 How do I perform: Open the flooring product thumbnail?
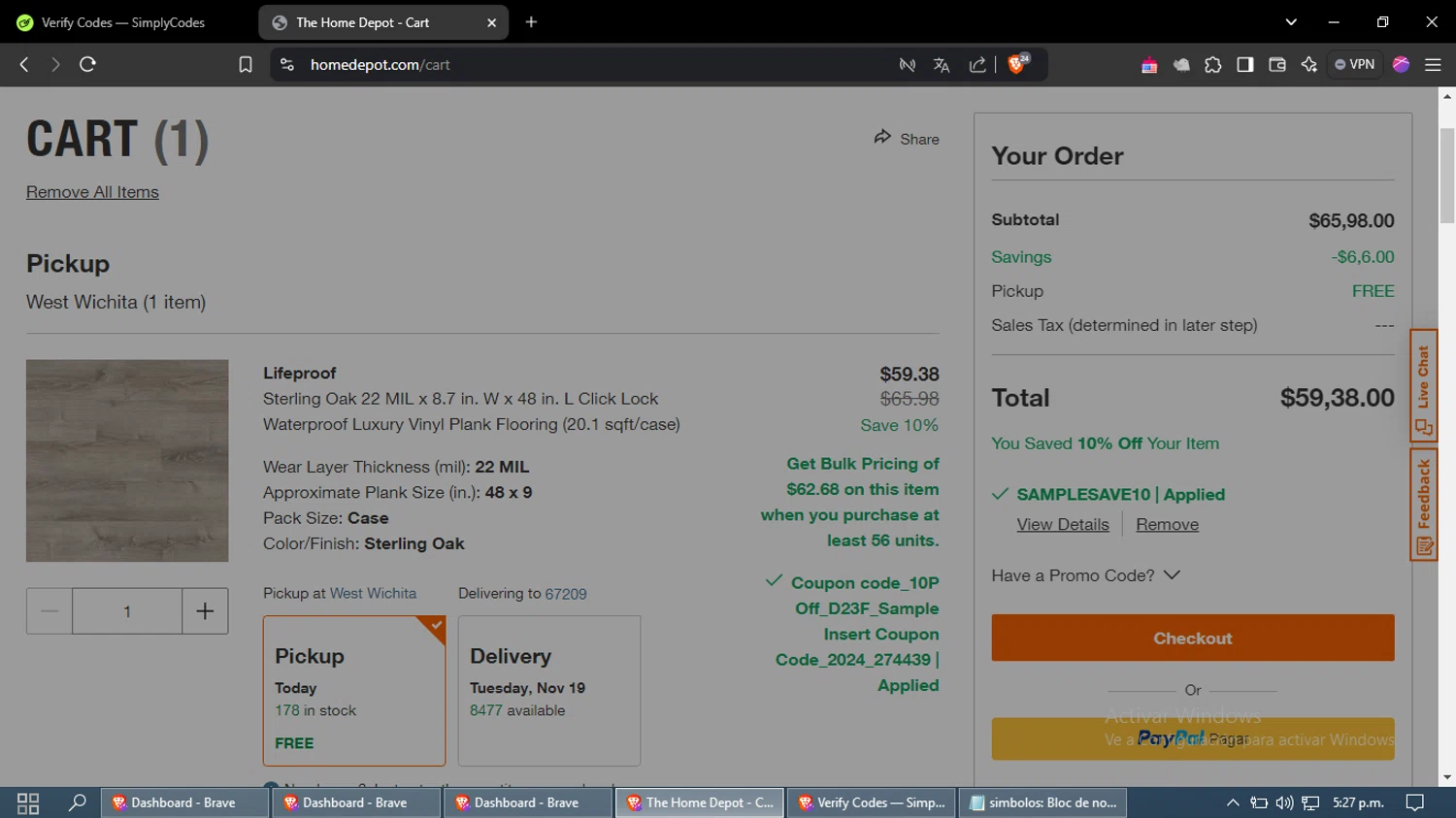(127, 461)
